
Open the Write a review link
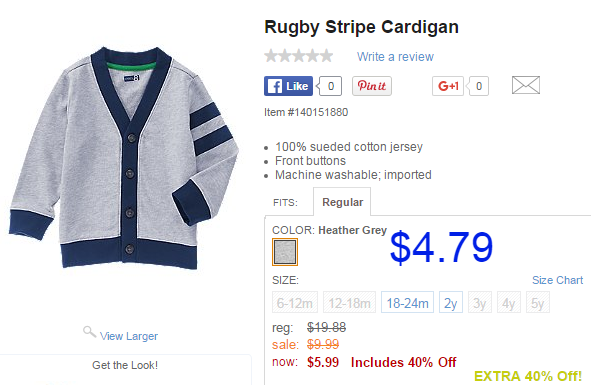point(395,57)
